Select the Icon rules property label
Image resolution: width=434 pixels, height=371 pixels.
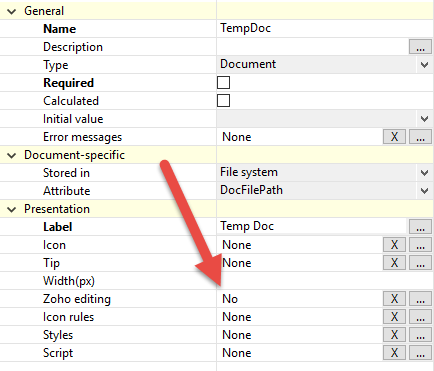click(68, 317)
